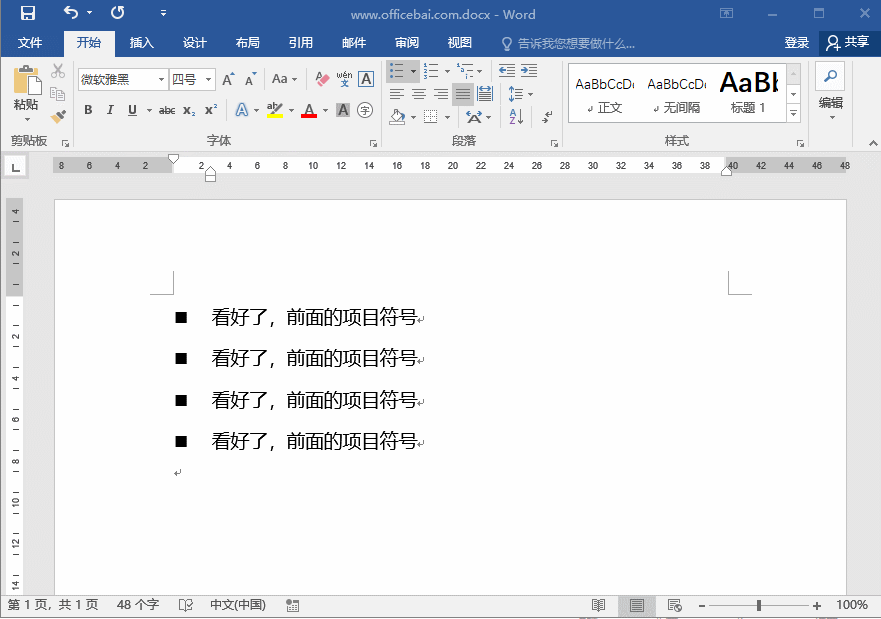Screen dimensions: 881x619
Task: Switch to the 引用 tab
Action: [x=301, y=43]
